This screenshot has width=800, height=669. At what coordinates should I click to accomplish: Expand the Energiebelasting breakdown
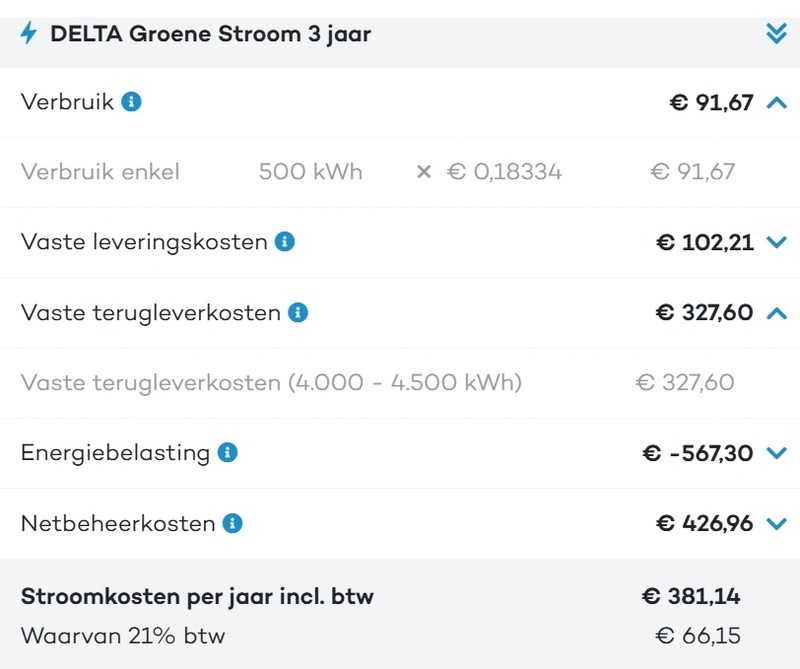point(776,453)
